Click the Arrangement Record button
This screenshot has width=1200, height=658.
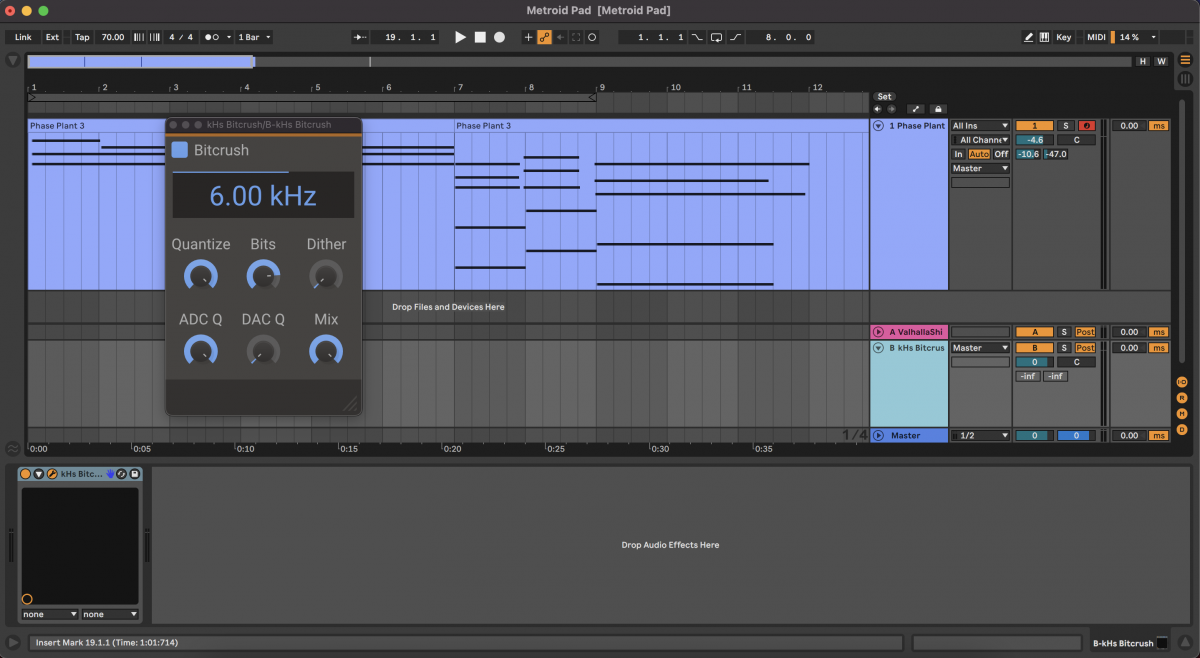(x=499, y=37)
